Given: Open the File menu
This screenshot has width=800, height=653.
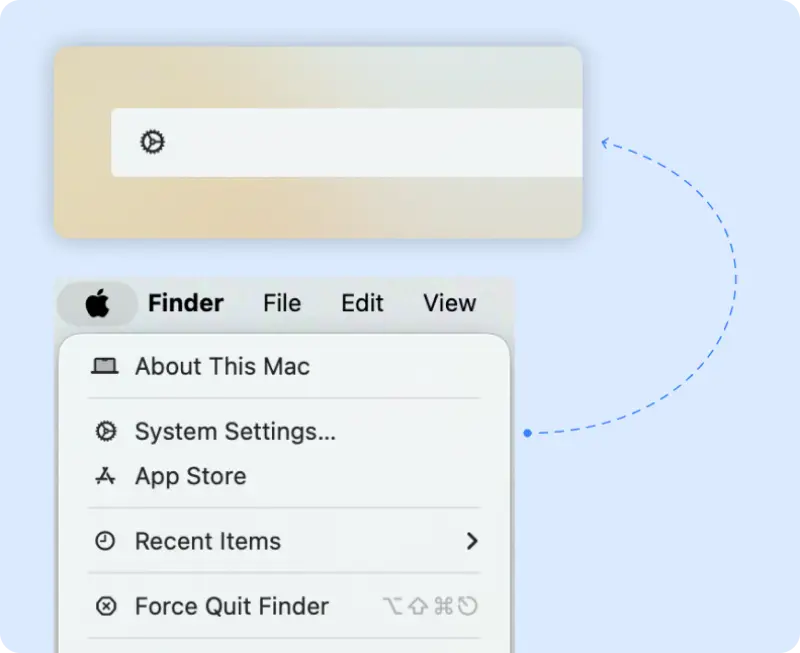Looking at the screenshot, I should point(282,303).
